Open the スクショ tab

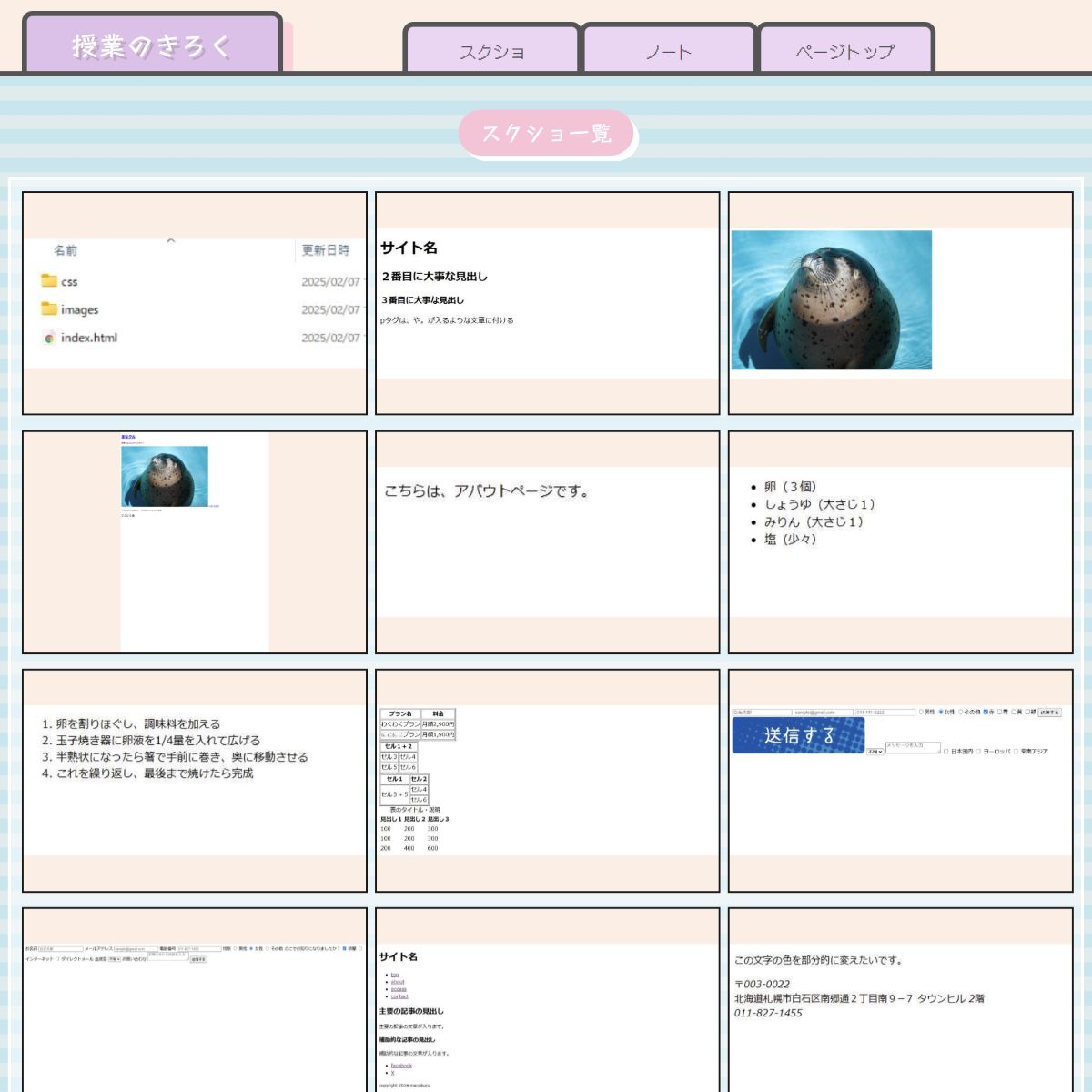[x=491, y=52]
